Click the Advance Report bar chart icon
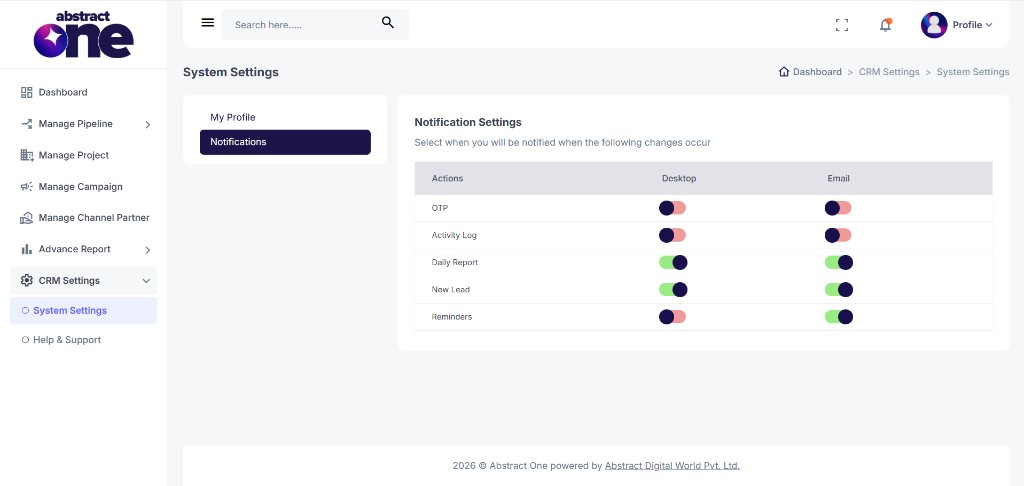This screenshot has width=1024, height=486. tap(27, 249)
